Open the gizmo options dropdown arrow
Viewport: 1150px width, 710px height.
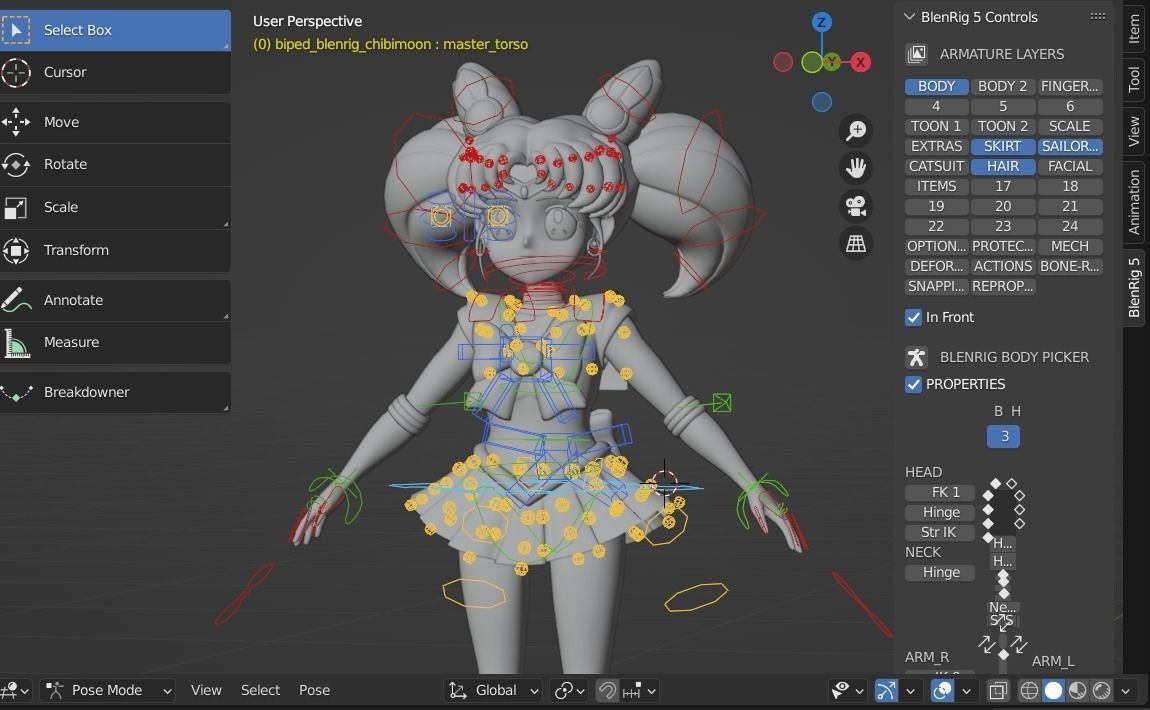click(x=910, y=690)
